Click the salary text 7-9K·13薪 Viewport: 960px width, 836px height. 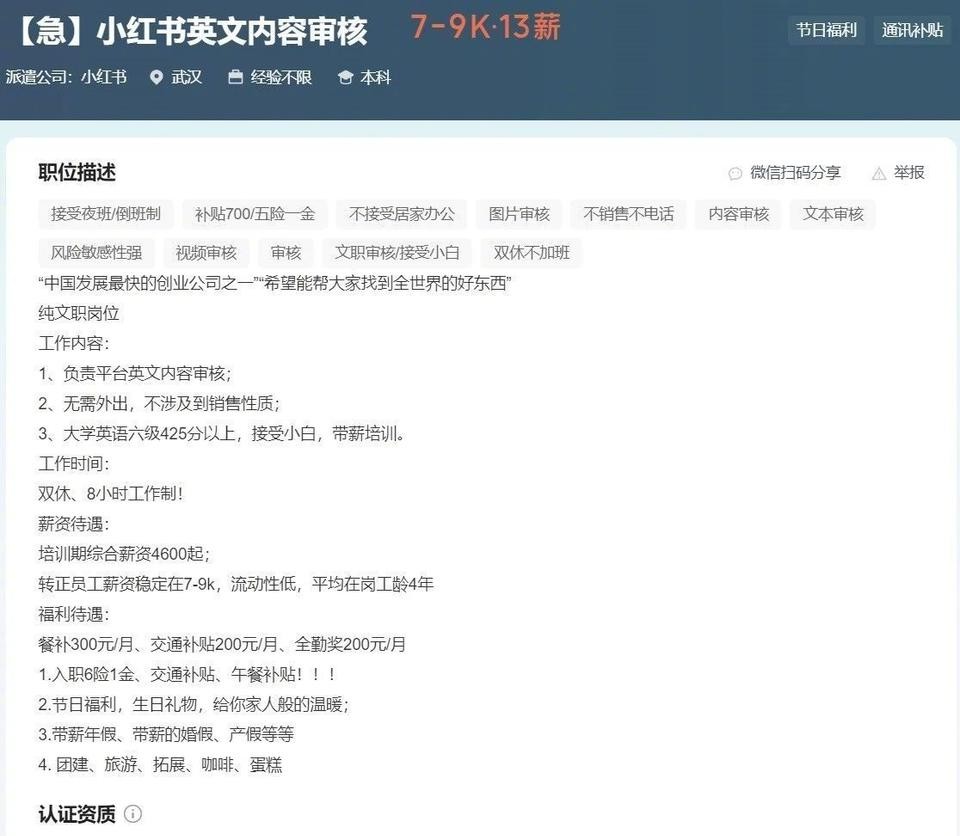[x=486, y=27]
